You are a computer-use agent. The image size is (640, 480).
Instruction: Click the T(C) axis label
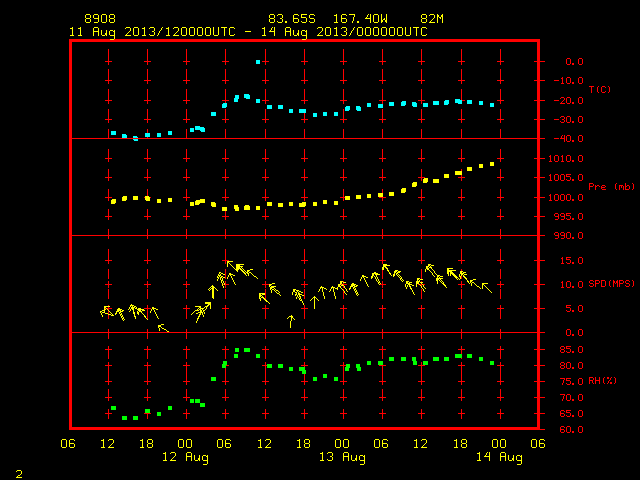click(600, 89)
